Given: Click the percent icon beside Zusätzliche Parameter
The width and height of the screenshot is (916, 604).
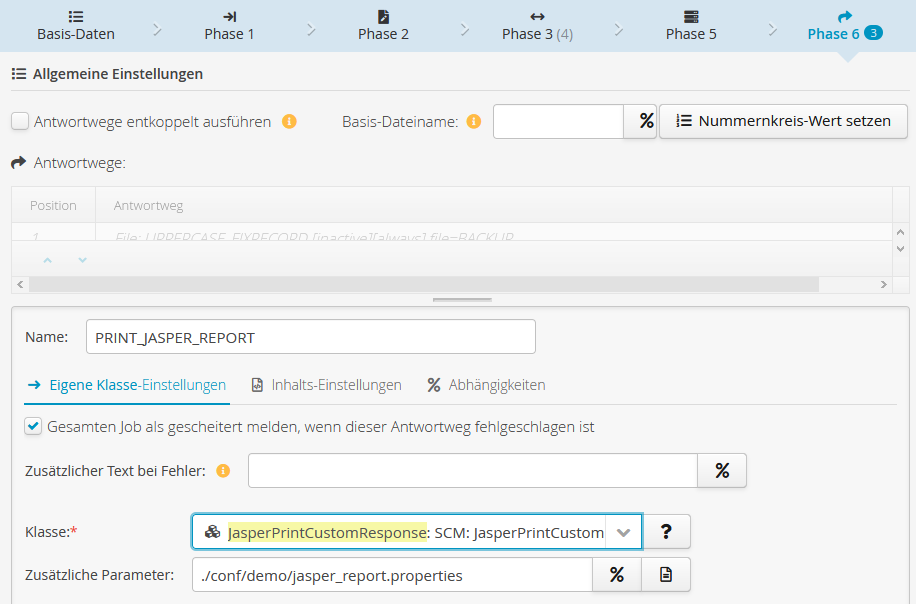Looking at the screenshot, I should point(617,575).
